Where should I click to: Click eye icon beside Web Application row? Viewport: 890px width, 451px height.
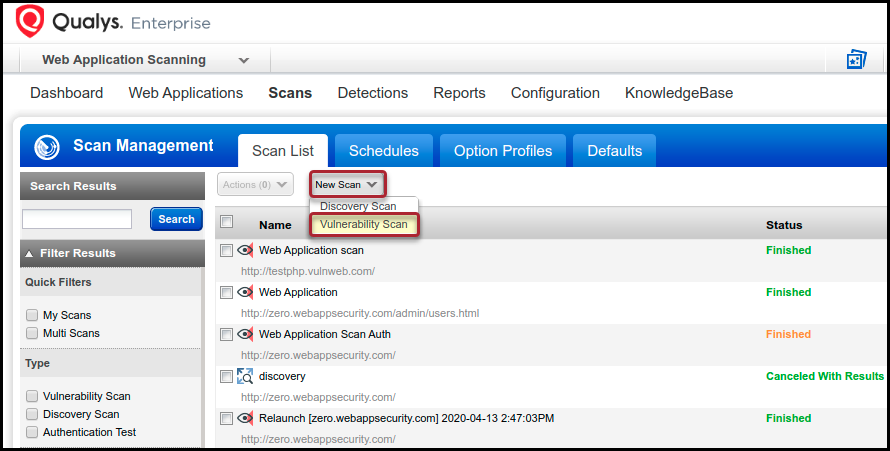pyautogui.click(x=245, y=292)
